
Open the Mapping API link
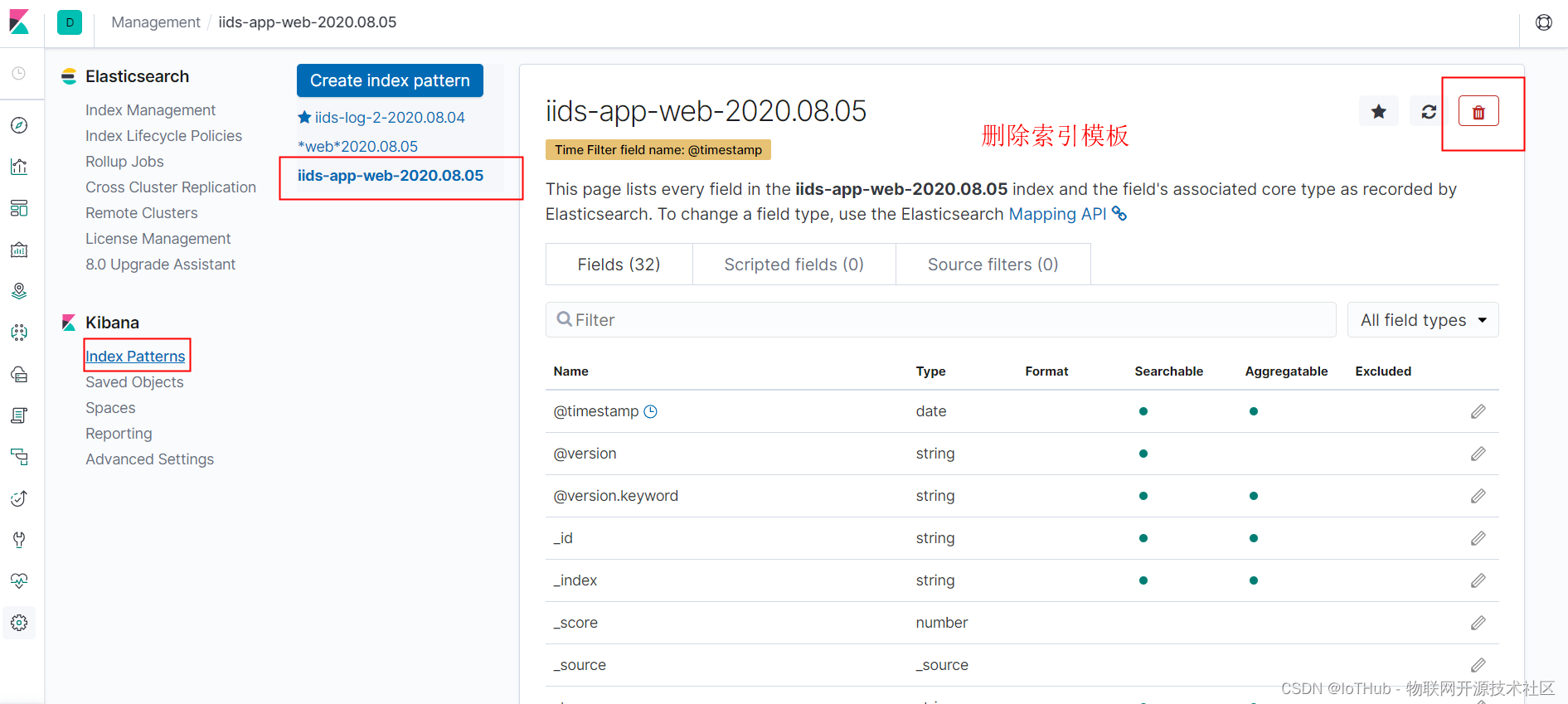tap(1067, 214)
